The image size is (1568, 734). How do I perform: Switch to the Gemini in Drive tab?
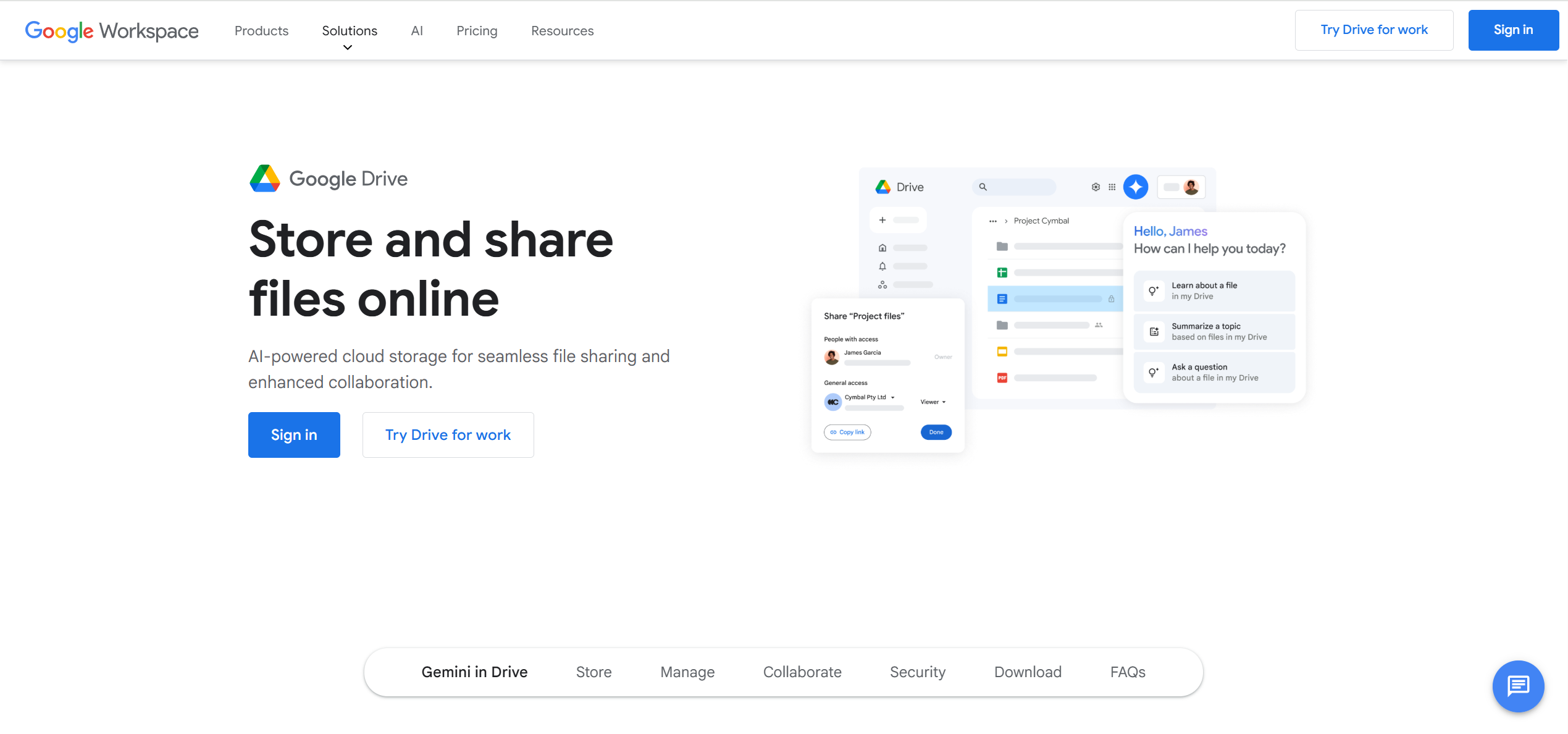coord(474,672)
